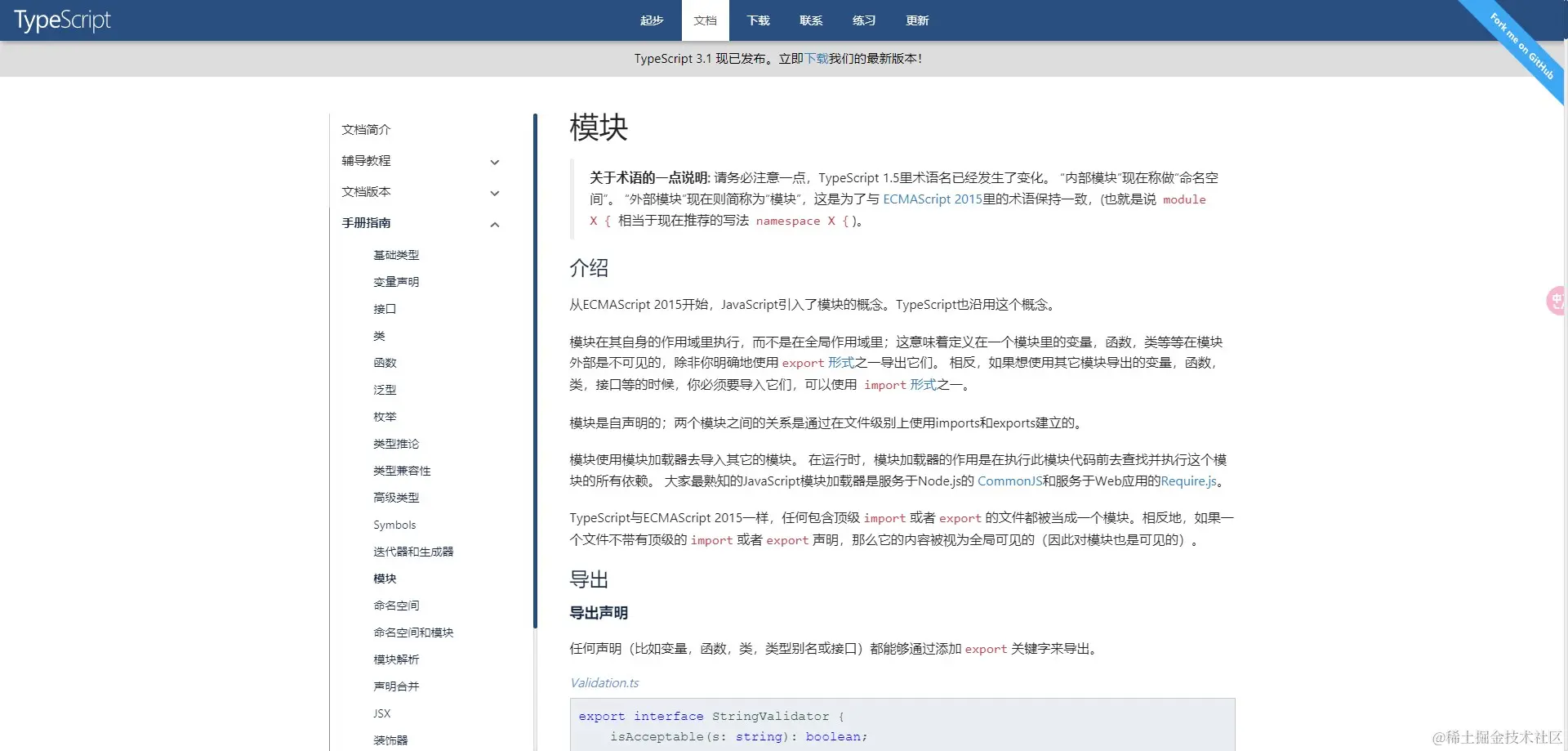Viewport: 1568px width, 751px height.
Task: Click the 文档版本 sidebar heading
Action: point(366,192)
